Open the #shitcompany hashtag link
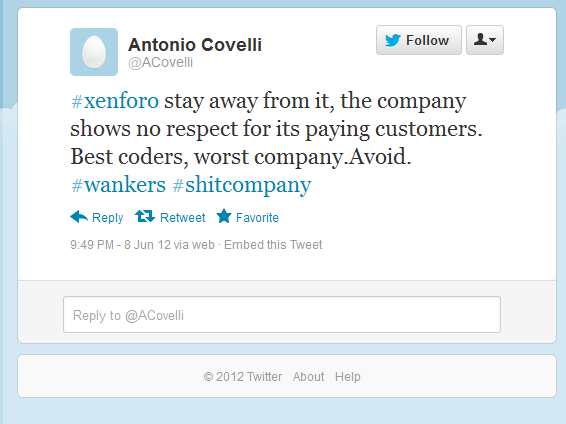This screenshot has height=424, width=566. (242, 185)
